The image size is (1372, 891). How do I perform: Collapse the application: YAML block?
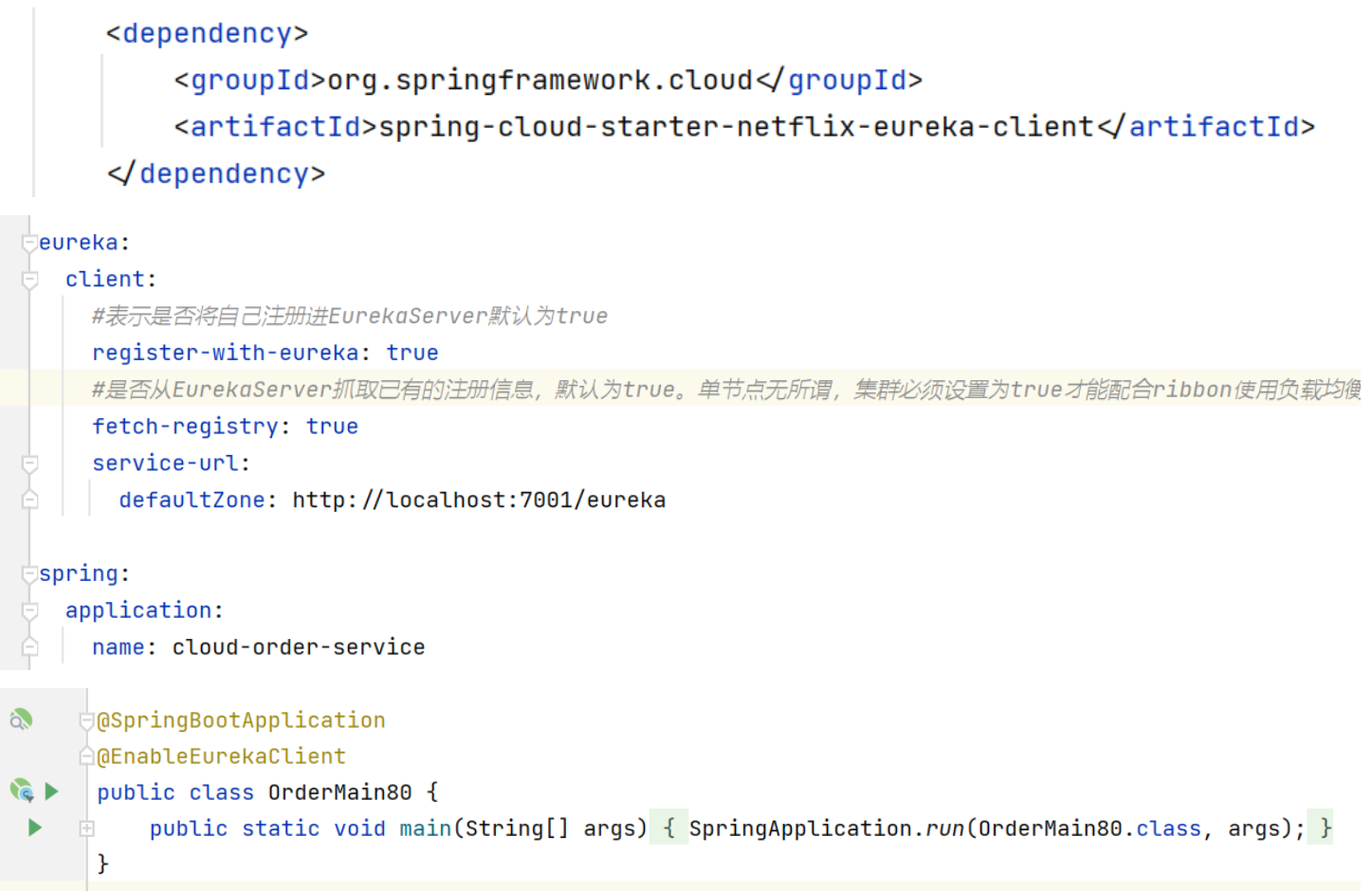29,610
